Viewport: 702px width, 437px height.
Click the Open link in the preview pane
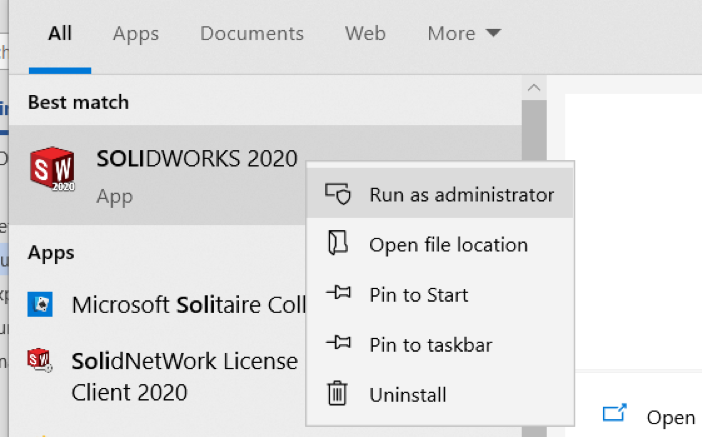pyautogui.click(x=670, y=417)
